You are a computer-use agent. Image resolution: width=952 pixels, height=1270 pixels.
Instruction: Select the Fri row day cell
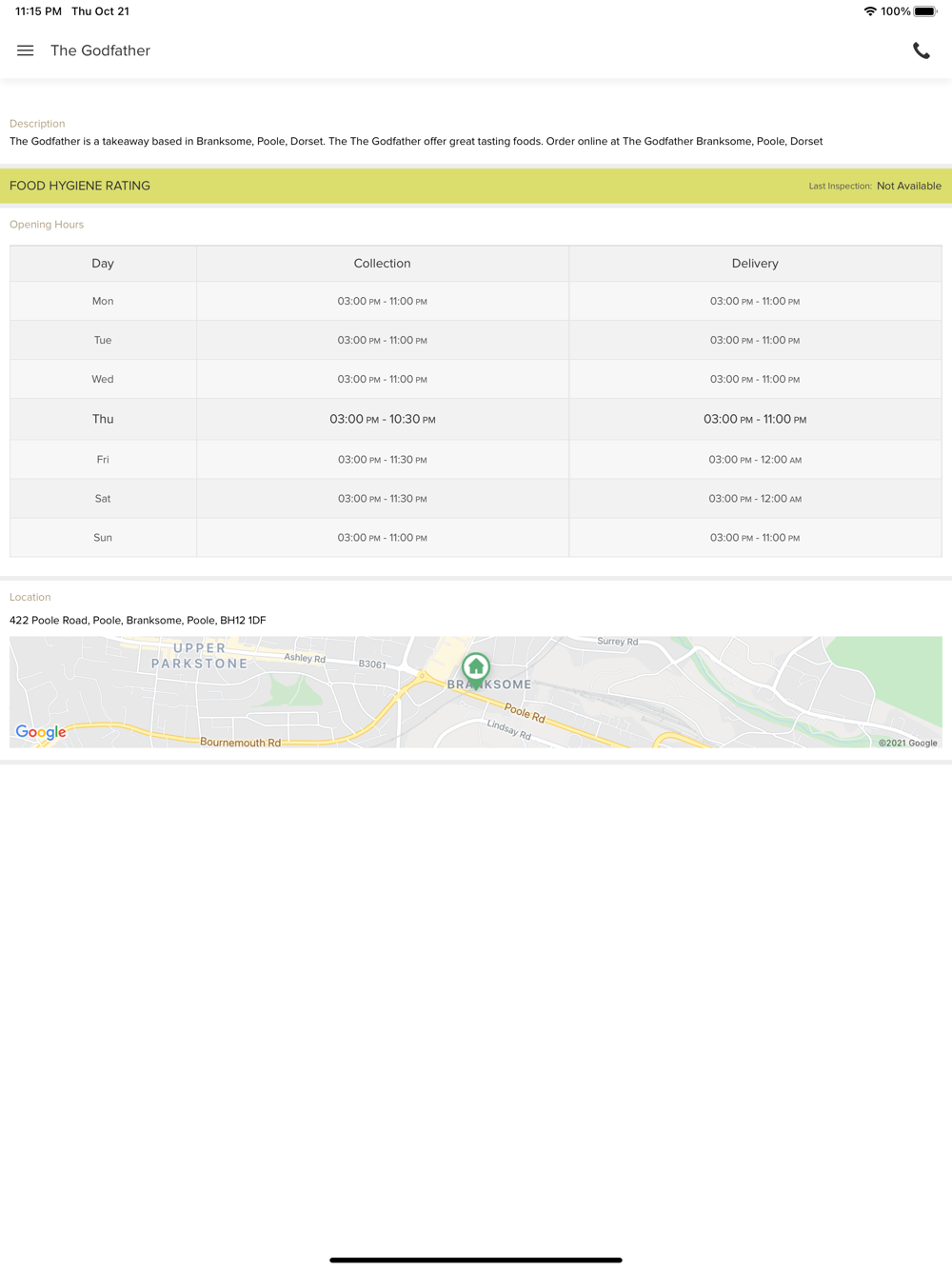pos(103,459)
